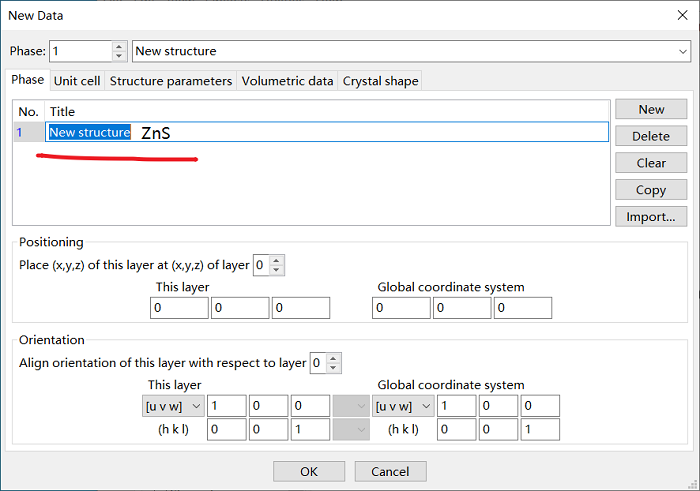Close the New Data dialog
Viewport: 700px width, 491px height.
point(682,15)
